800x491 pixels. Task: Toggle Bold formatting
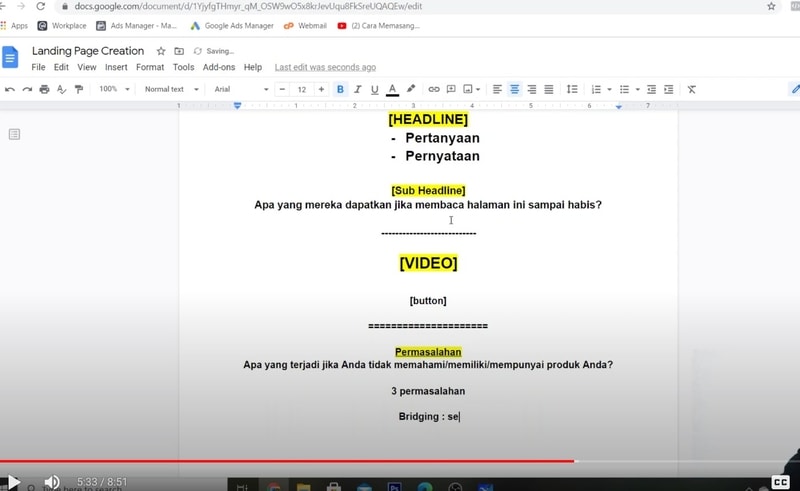coord(340,90)
